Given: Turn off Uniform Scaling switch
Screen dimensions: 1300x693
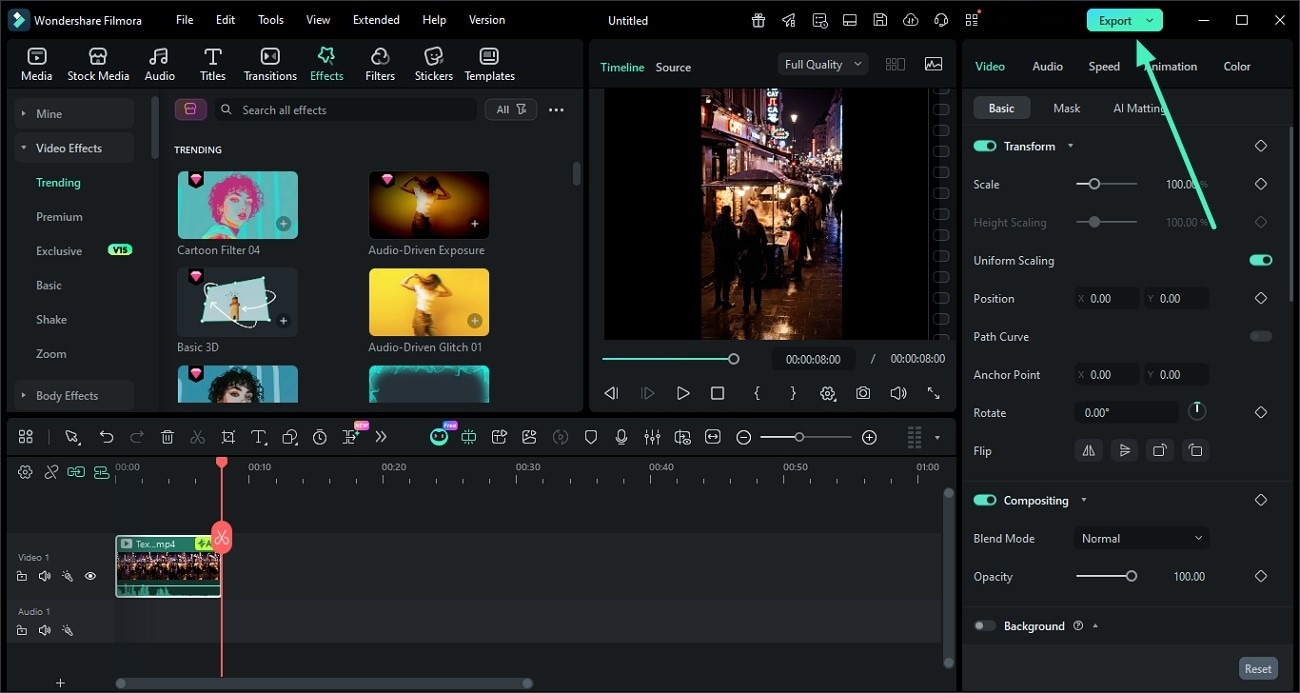Looking at the screenshot, I should point(1260,261).
